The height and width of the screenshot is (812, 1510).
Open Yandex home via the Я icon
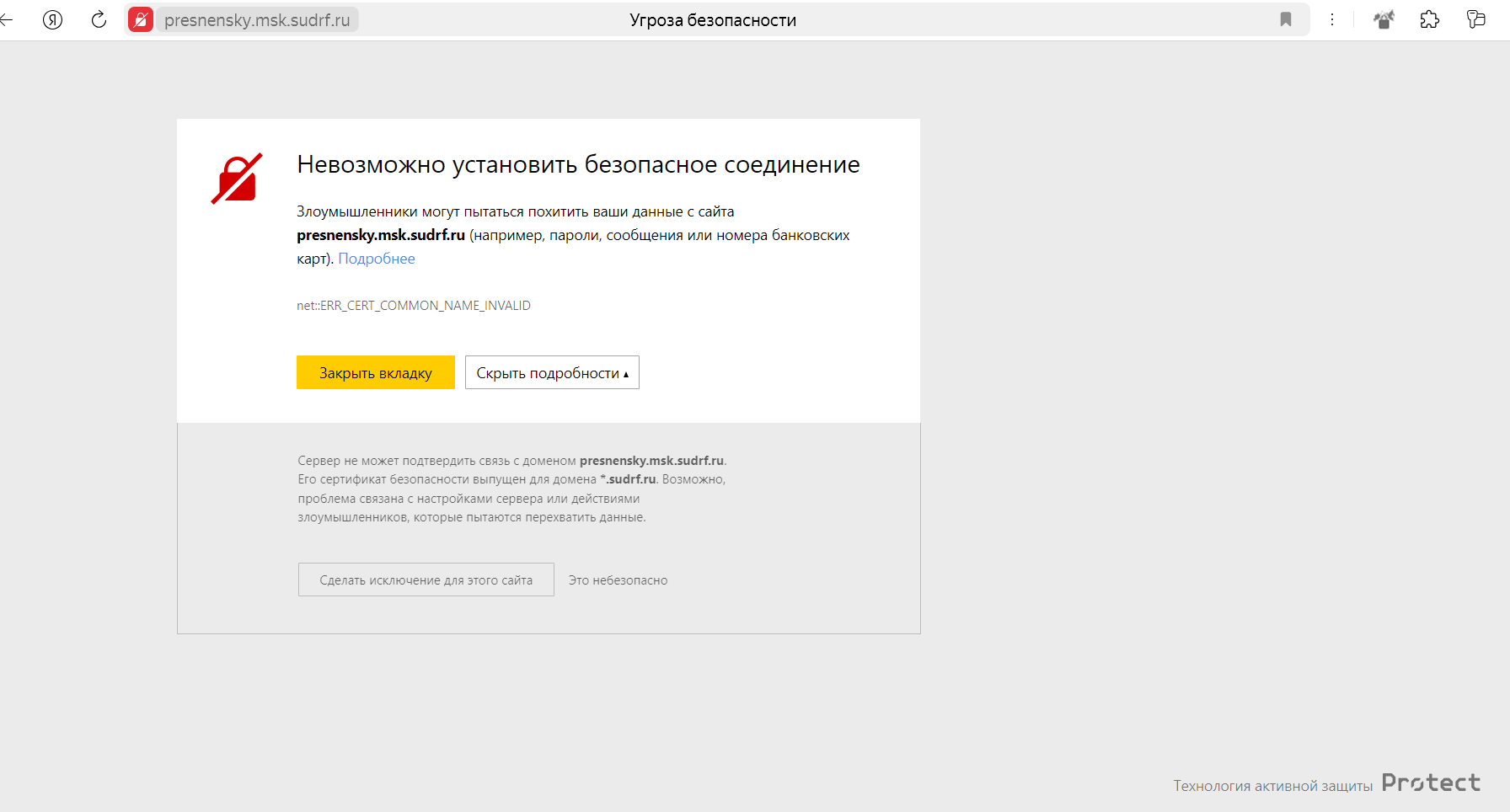(x=52, y=19)
